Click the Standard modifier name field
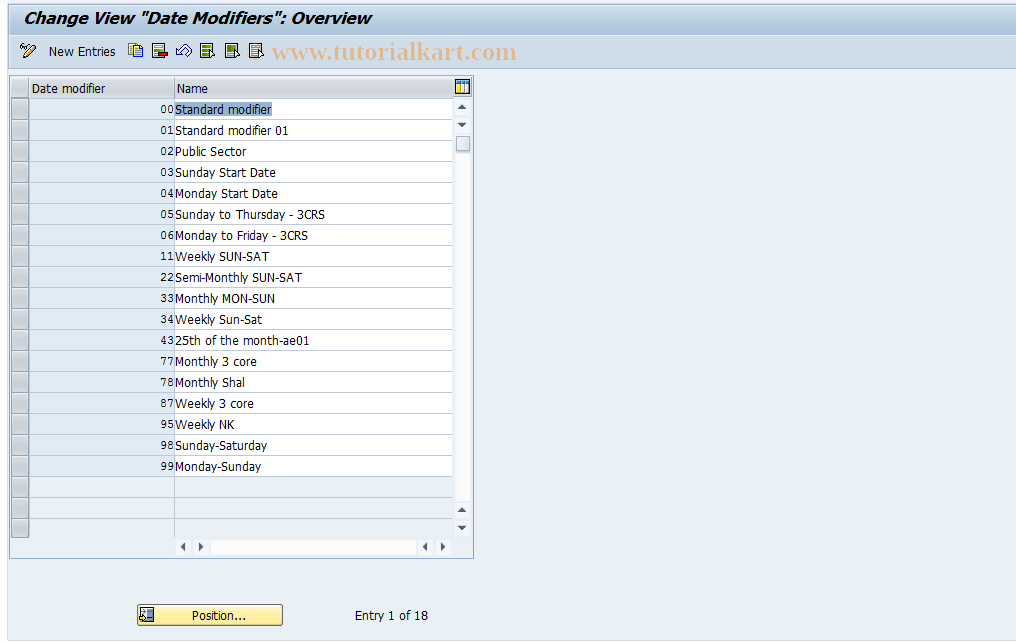 314,109
